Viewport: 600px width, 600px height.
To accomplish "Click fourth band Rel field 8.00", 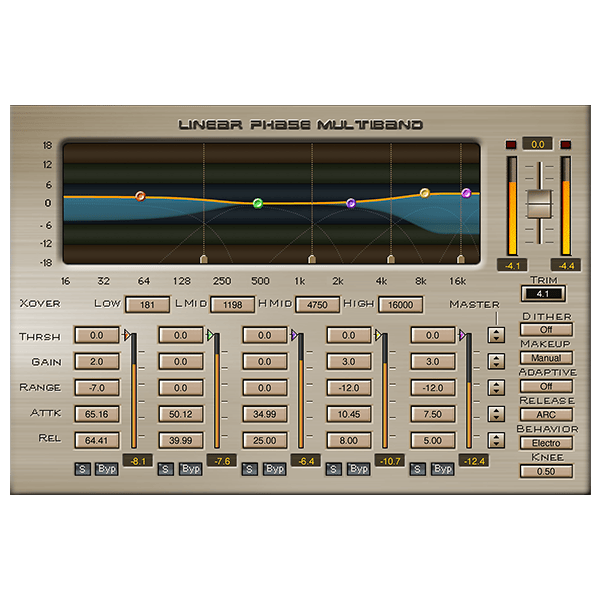I will coord(349,440).
